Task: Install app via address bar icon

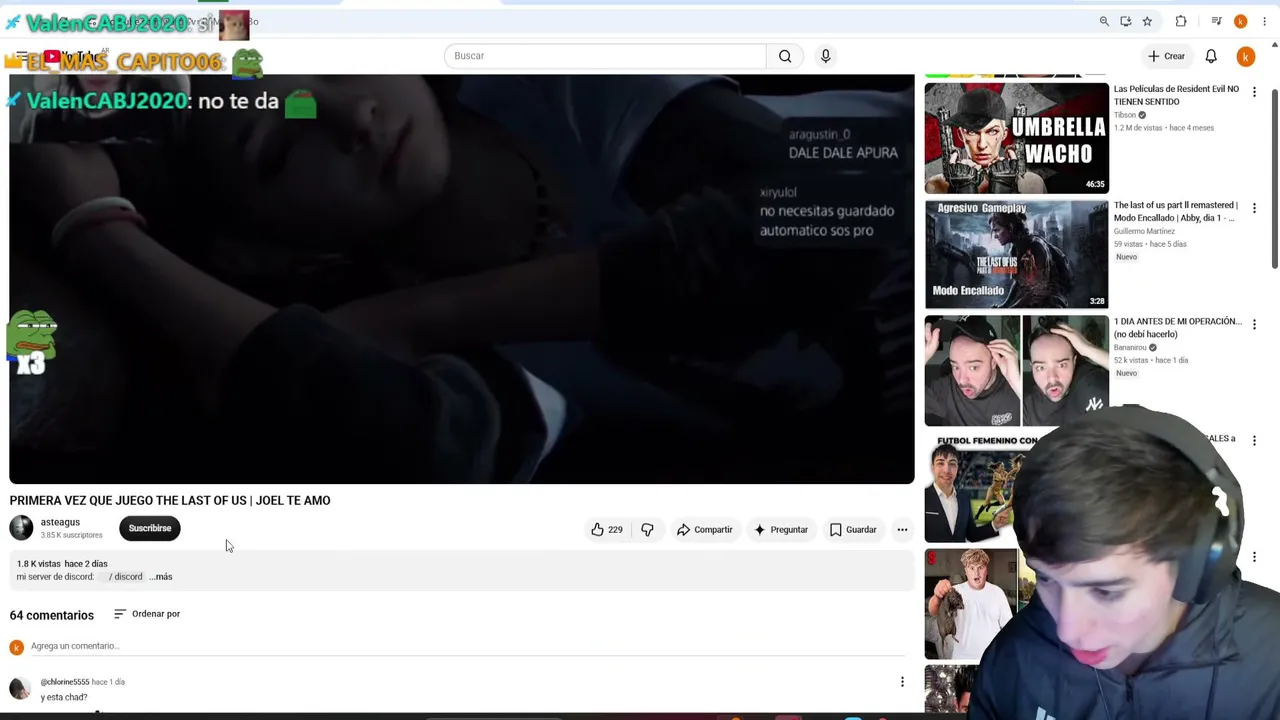Action: [1126, 21]
